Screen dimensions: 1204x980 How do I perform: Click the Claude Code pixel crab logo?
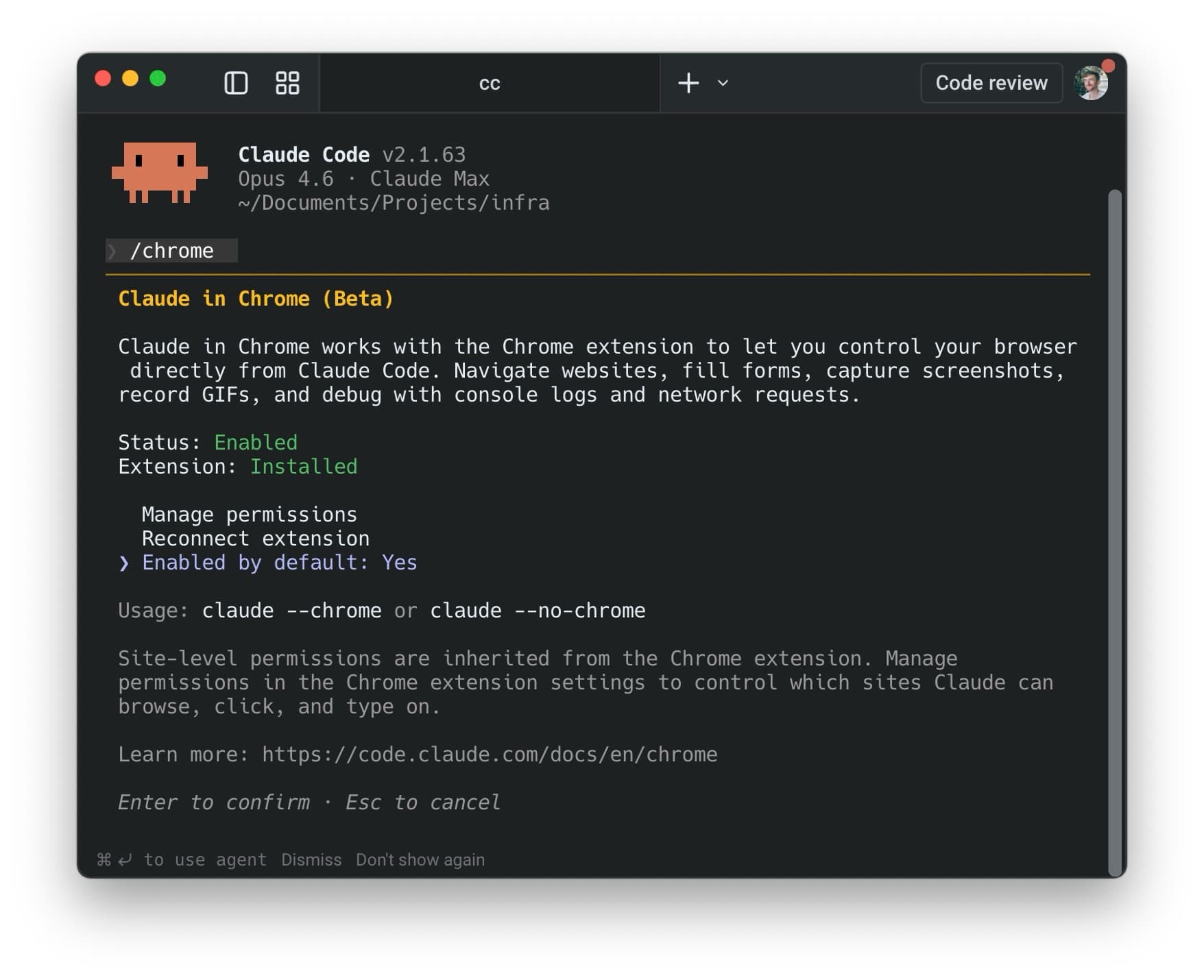(160, 173)
